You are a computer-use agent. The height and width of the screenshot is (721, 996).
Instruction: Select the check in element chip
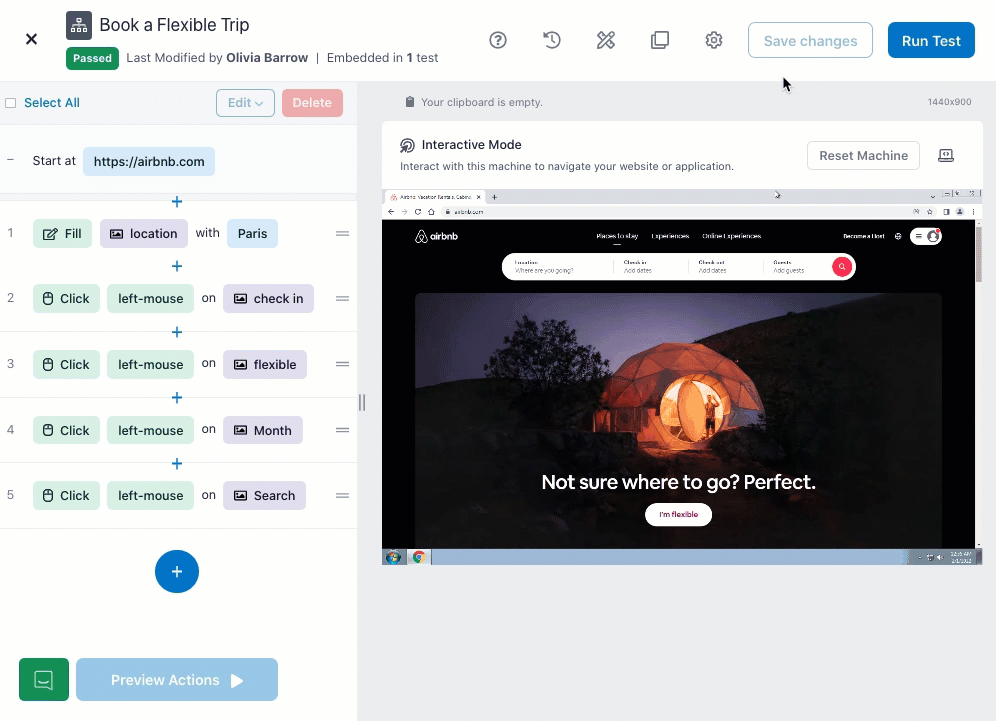pos(268,299)
